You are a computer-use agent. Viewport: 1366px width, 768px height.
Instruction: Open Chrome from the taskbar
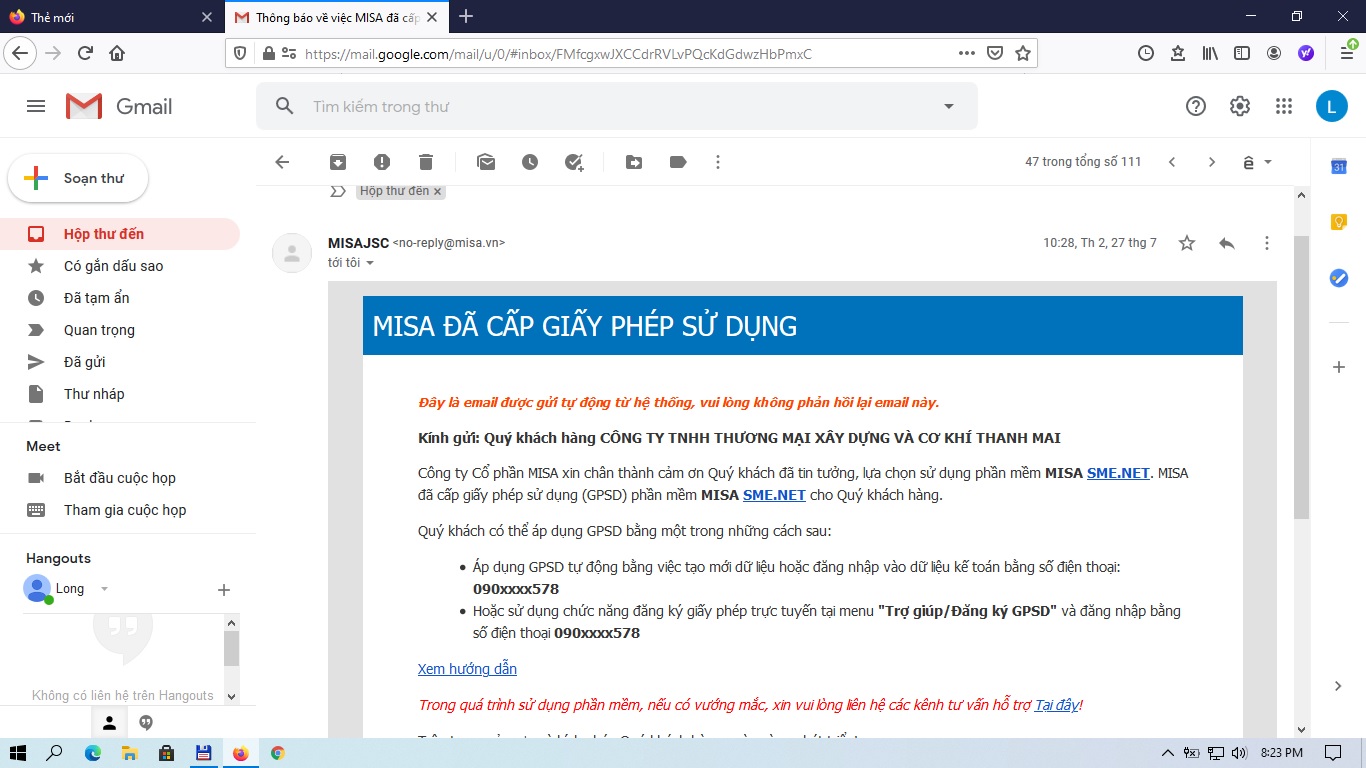pyautogui.click(x=278, y=753)
